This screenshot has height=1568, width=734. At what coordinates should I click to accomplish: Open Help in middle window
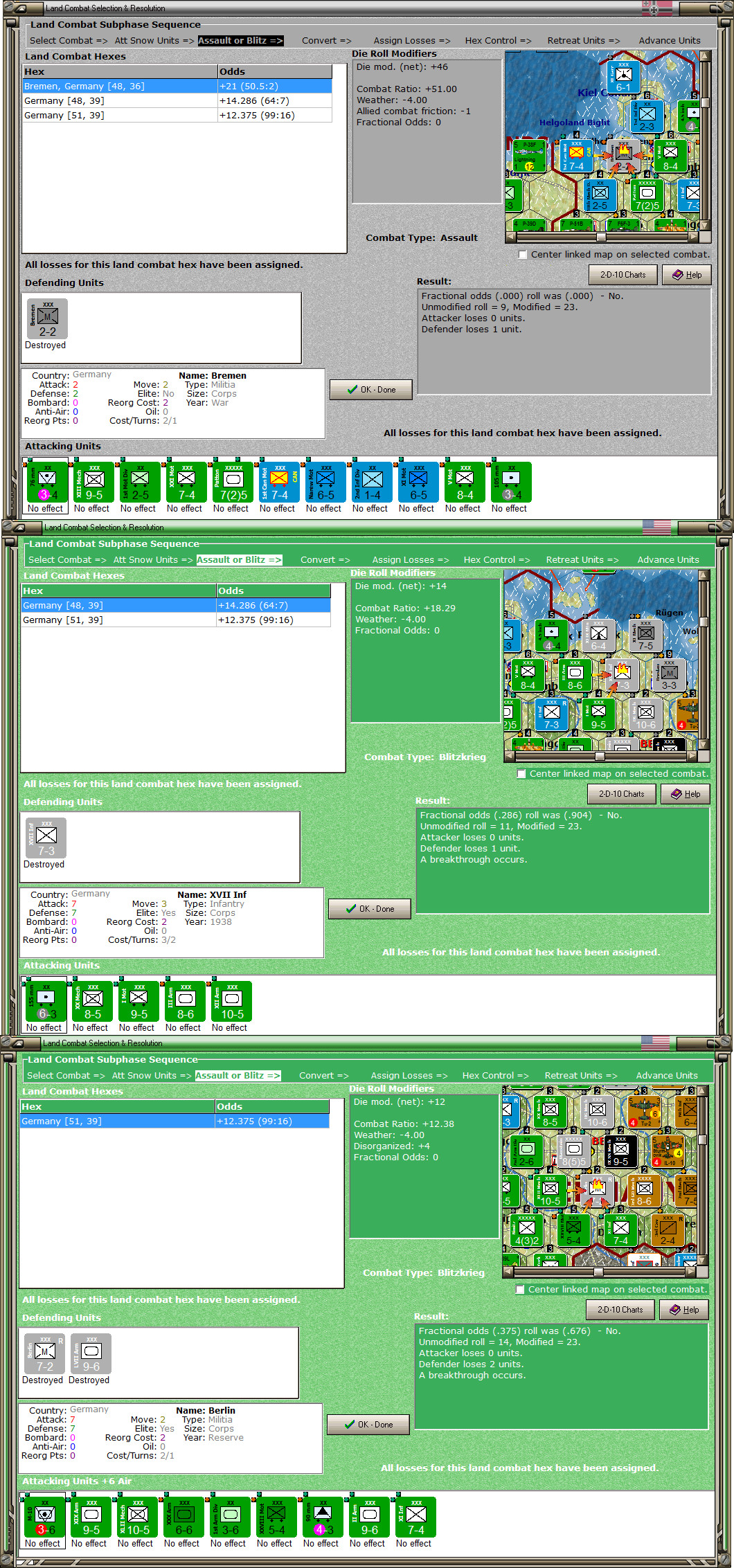pos(686,794)
